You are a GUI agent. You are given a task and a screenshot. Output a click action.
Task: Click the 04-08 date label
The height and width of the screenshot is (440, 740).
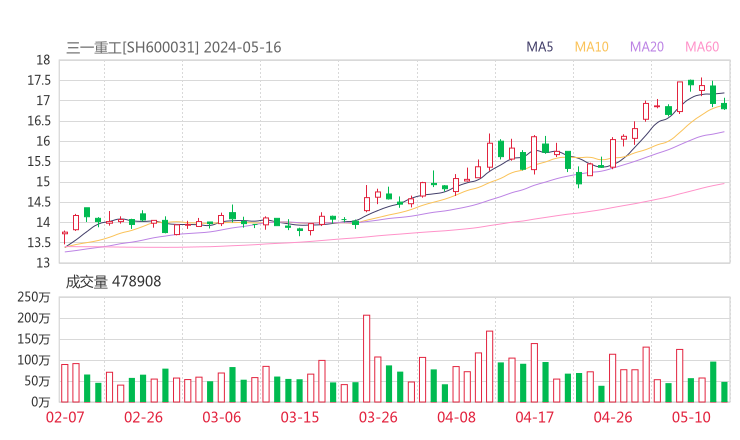(x=456, y=417)
